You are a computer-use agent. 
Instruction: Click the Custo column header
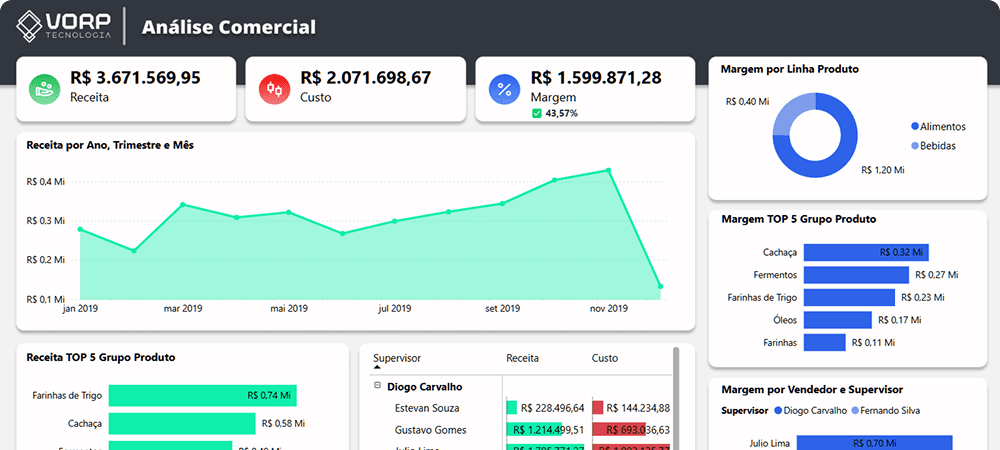pos(605,358)
